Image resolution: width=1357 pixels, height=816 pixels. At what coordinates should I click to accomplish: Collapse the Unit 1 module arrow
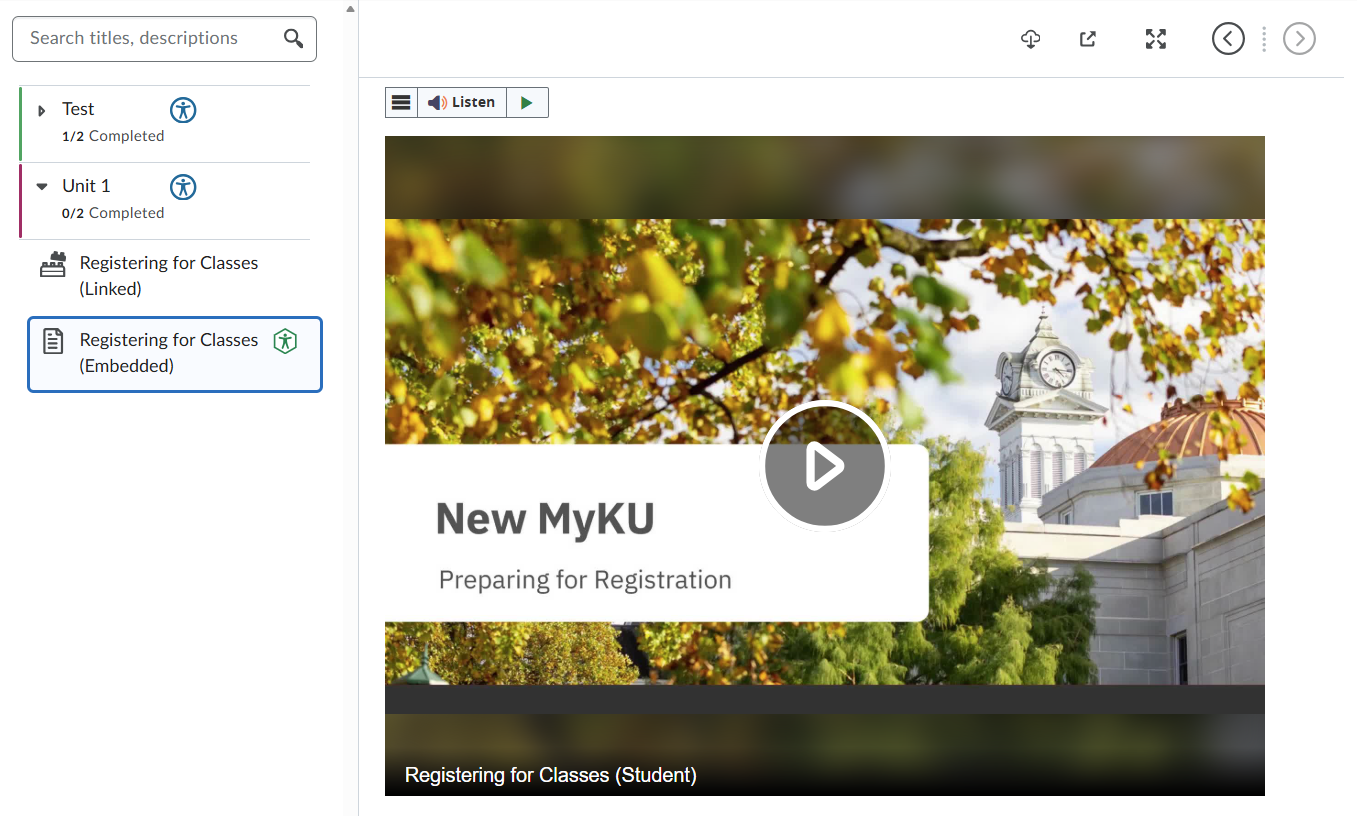(x=42, y=187)
